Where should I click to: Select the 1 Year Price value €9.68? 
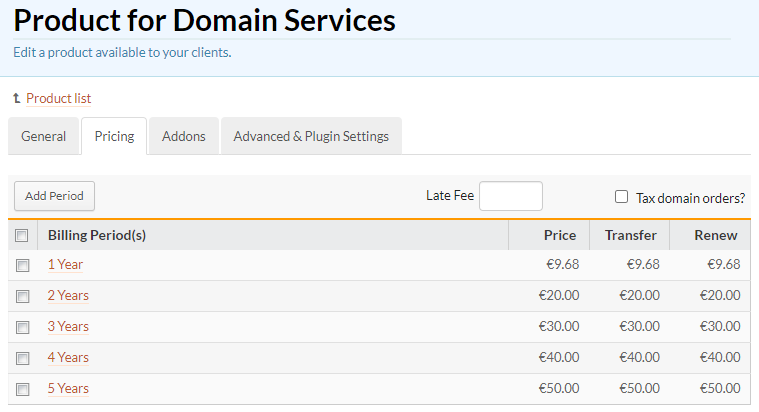(562, 264)
